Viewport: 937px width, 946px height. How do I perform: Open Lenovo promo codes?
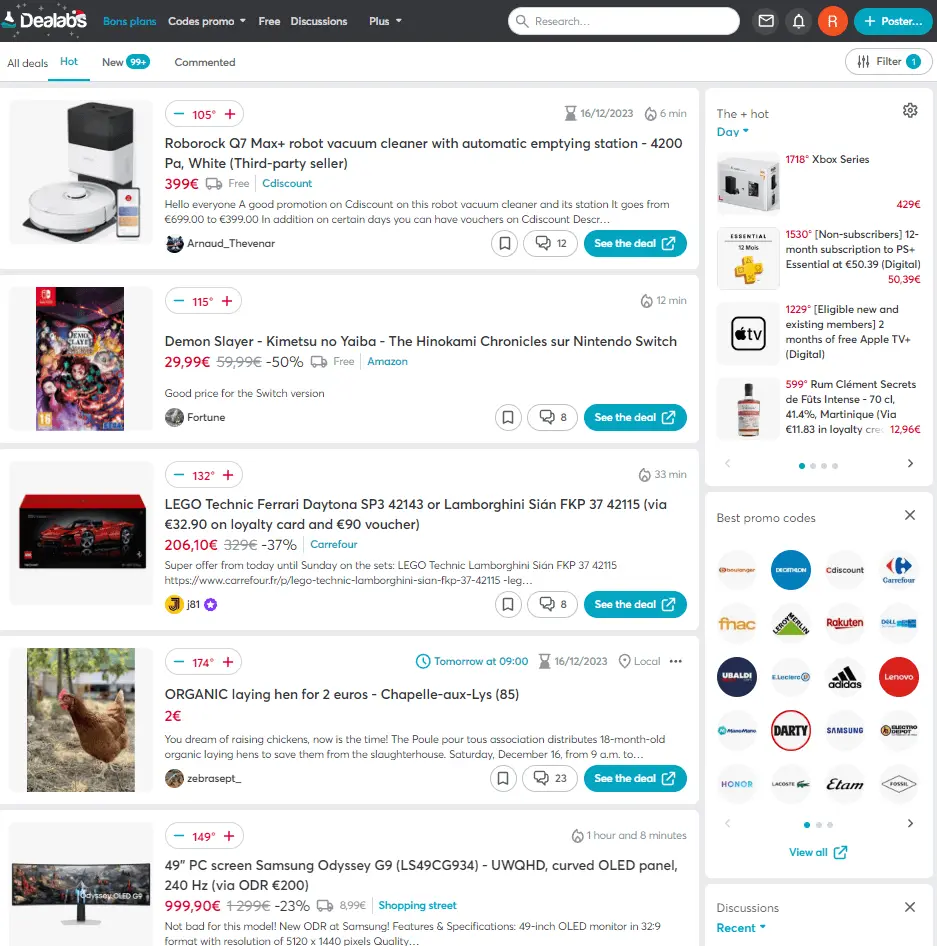pyautogui.click(x=898, y=677)
